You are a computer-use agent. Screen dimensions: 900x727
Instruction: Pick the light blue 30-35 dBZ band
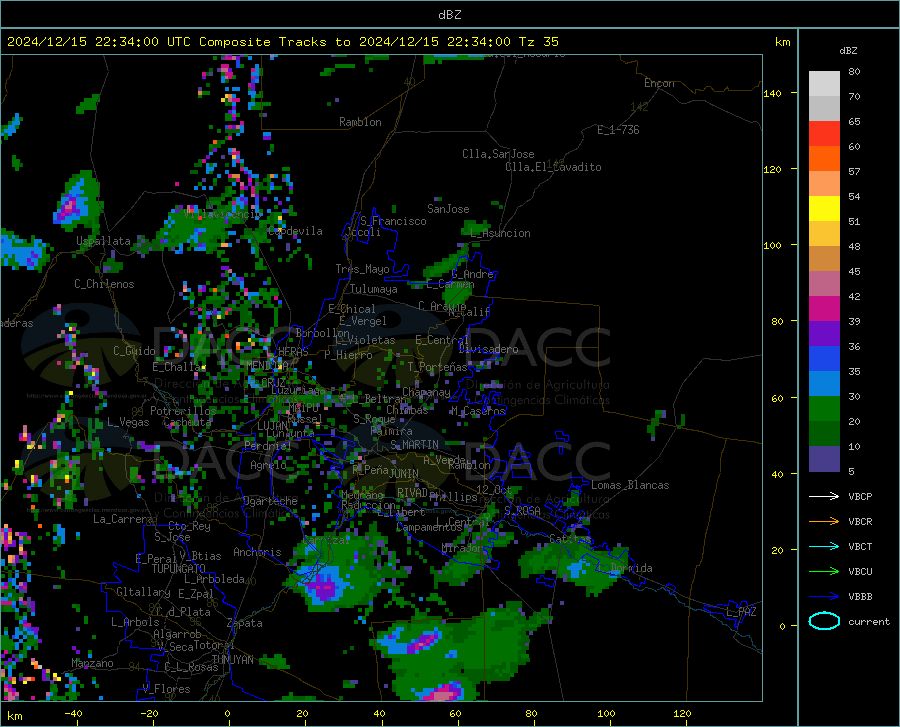pos(824,384)
